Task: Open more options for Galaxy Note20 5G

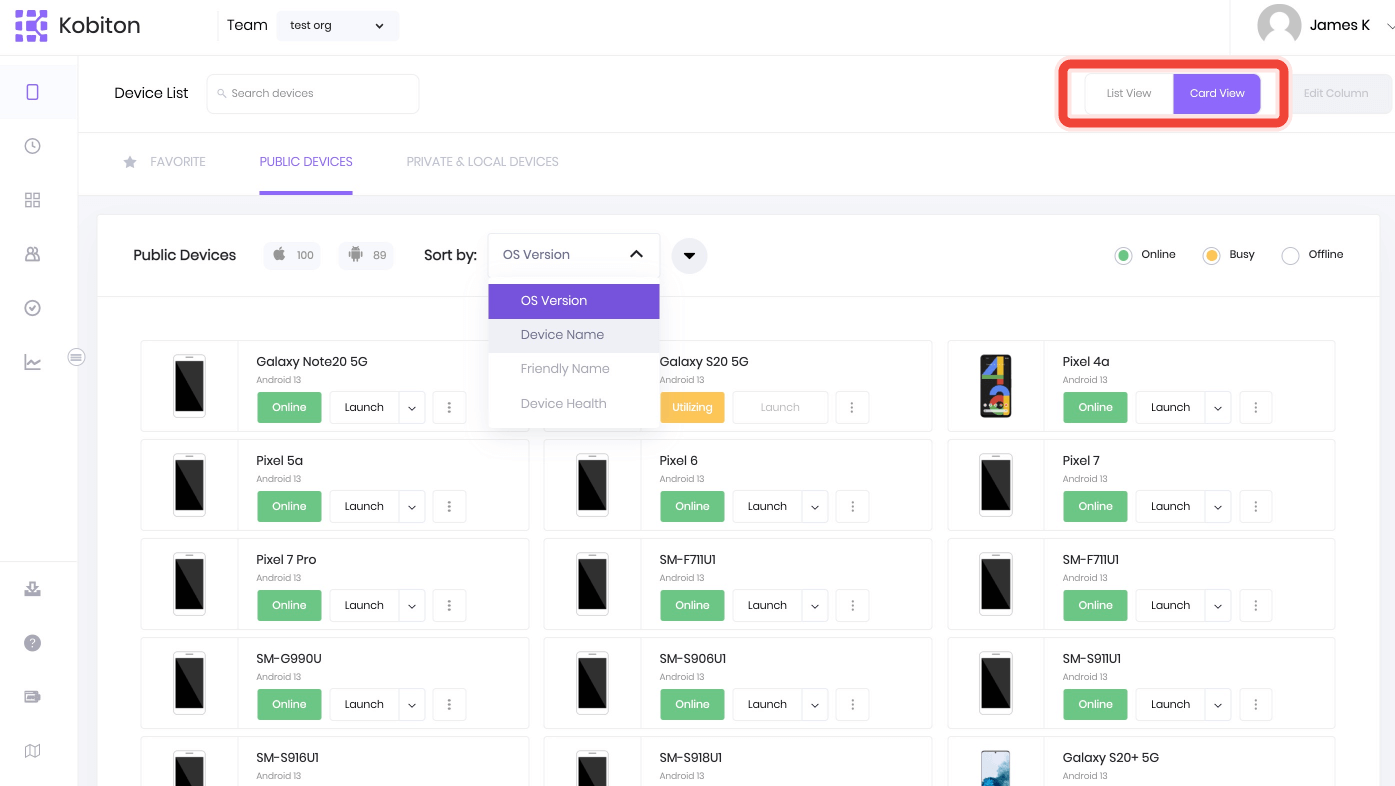Action: pyautogui.click(x=450, y=407)
